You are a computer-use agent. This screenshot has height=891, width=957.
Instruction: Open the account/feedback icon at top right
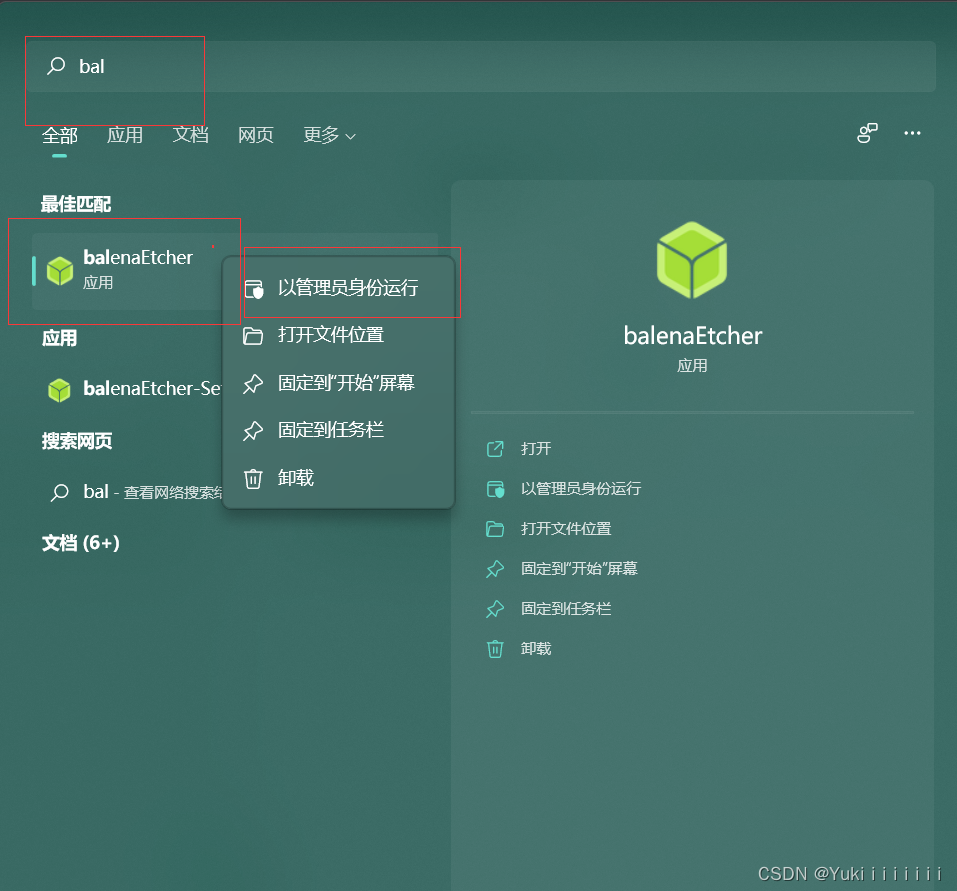coord(867,133)
